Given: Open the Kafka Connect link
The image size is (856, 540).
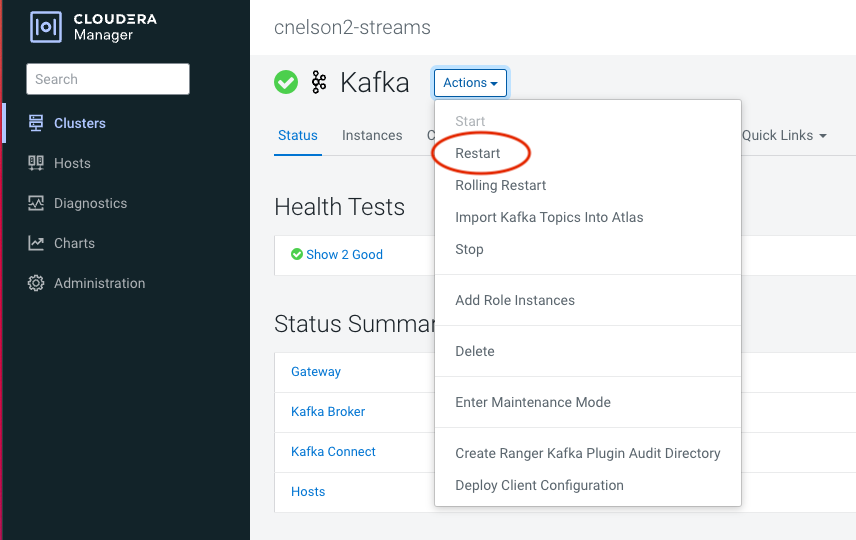Looking at the screenshot, I should 333,452.
